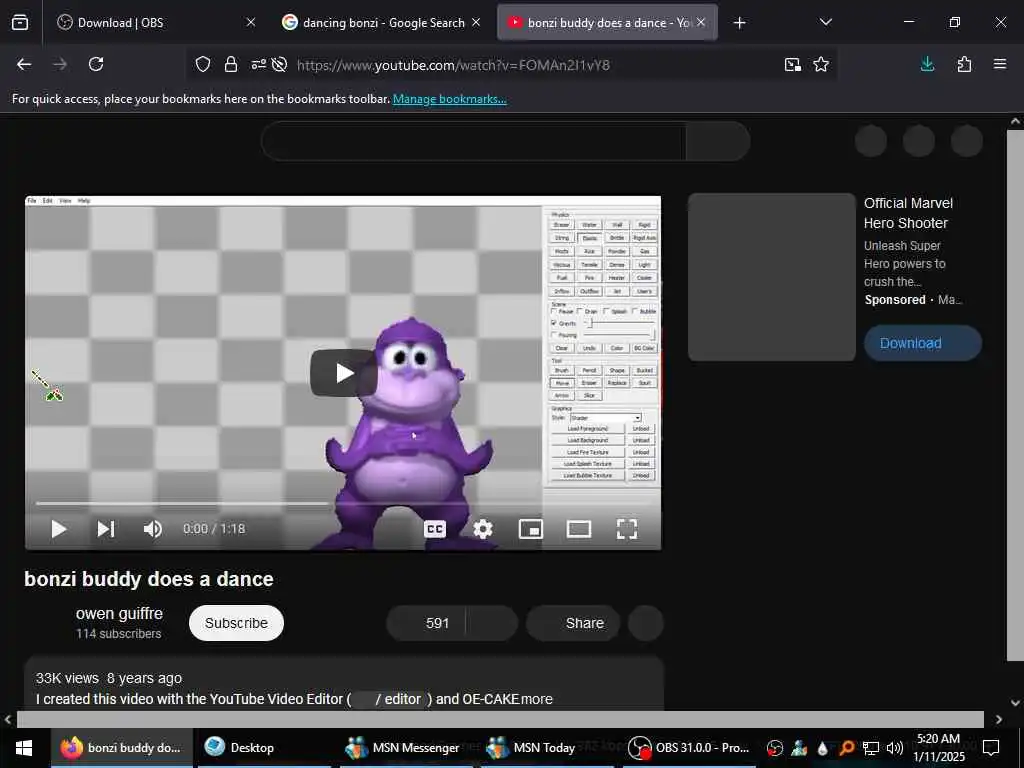Reload the current YouTube page
Image resolution: width=1024 pixels, height=768 pixels.
tap(96, 65)
